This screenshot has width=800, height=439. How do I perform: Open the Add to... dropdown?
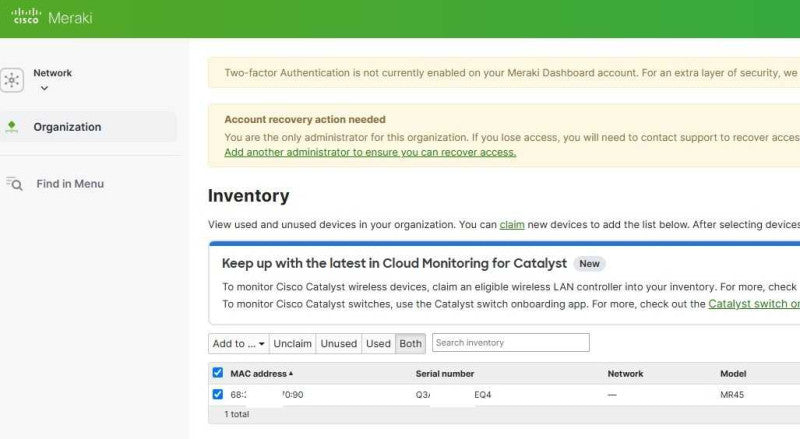[x=238, y=344]
